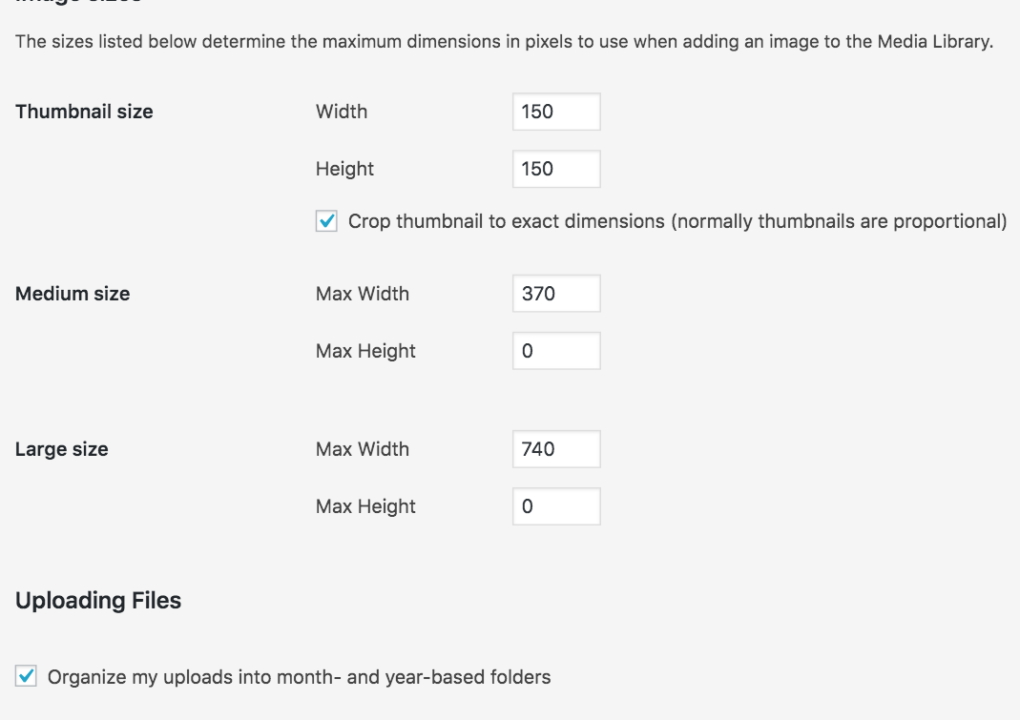This screenshot has width=1020, height=720.
Task: Select the Large size Max Width field
Action: (x=556, y=449)
